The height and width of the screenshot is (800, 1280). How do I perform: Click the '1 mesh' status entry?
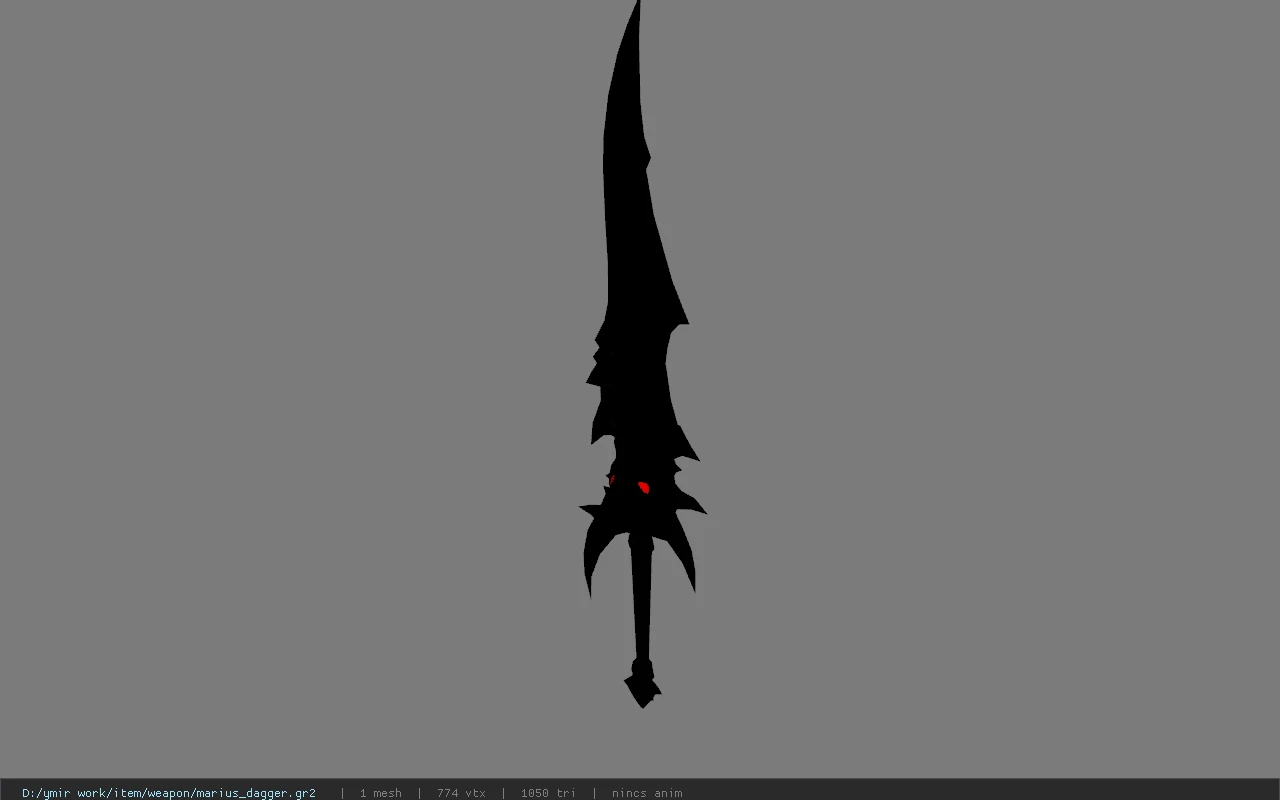point(381,793)
